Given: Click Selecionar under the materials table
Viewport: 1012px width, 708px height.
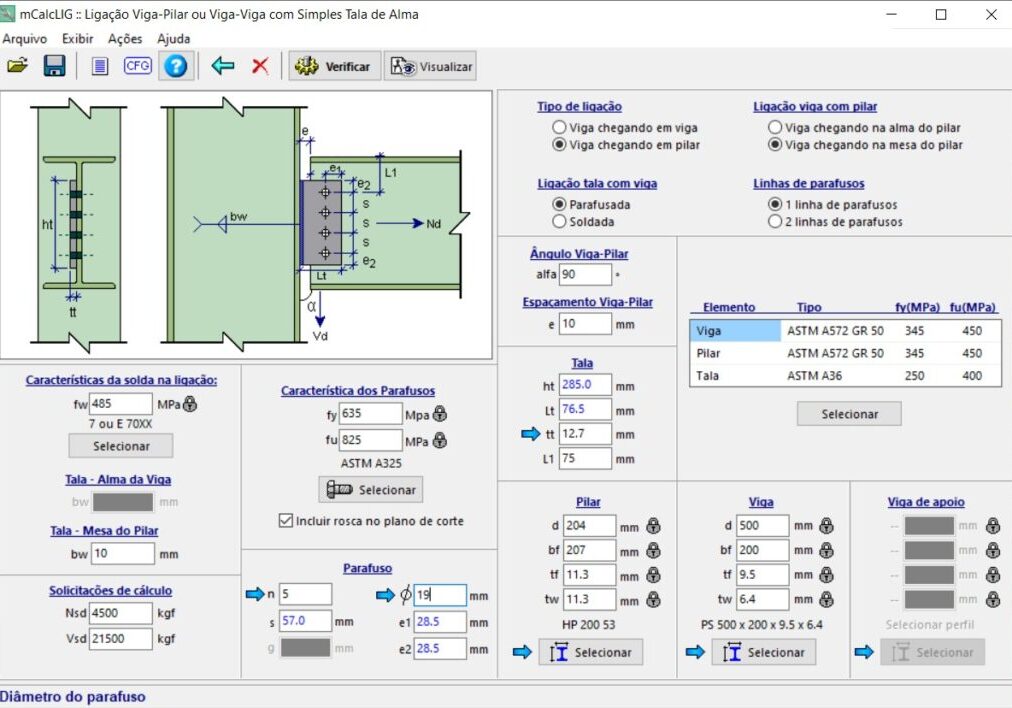Looking at the screenshot, I should coord(849,414).
